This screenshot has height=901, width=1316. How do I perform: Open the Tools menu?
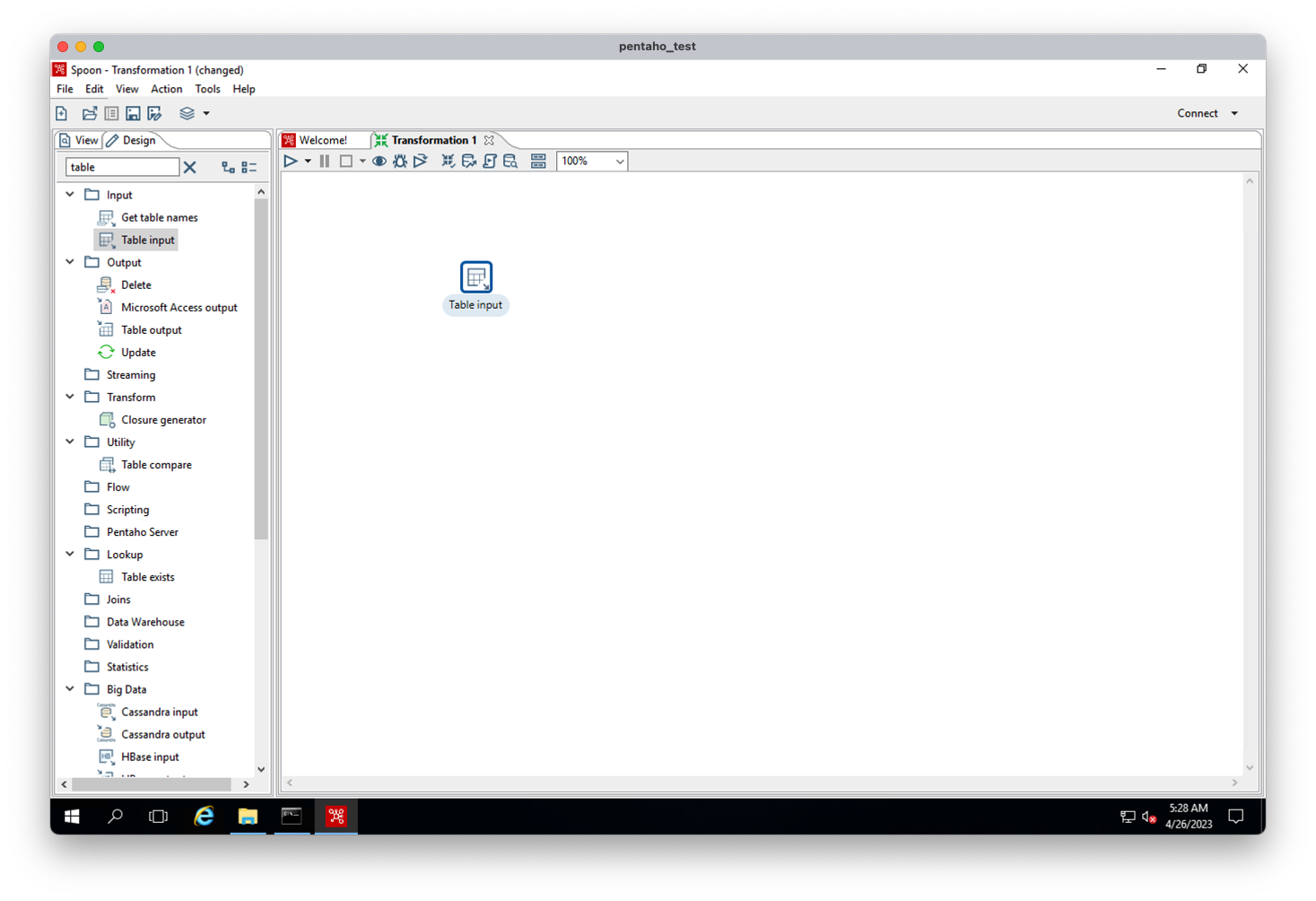point(207,90)
